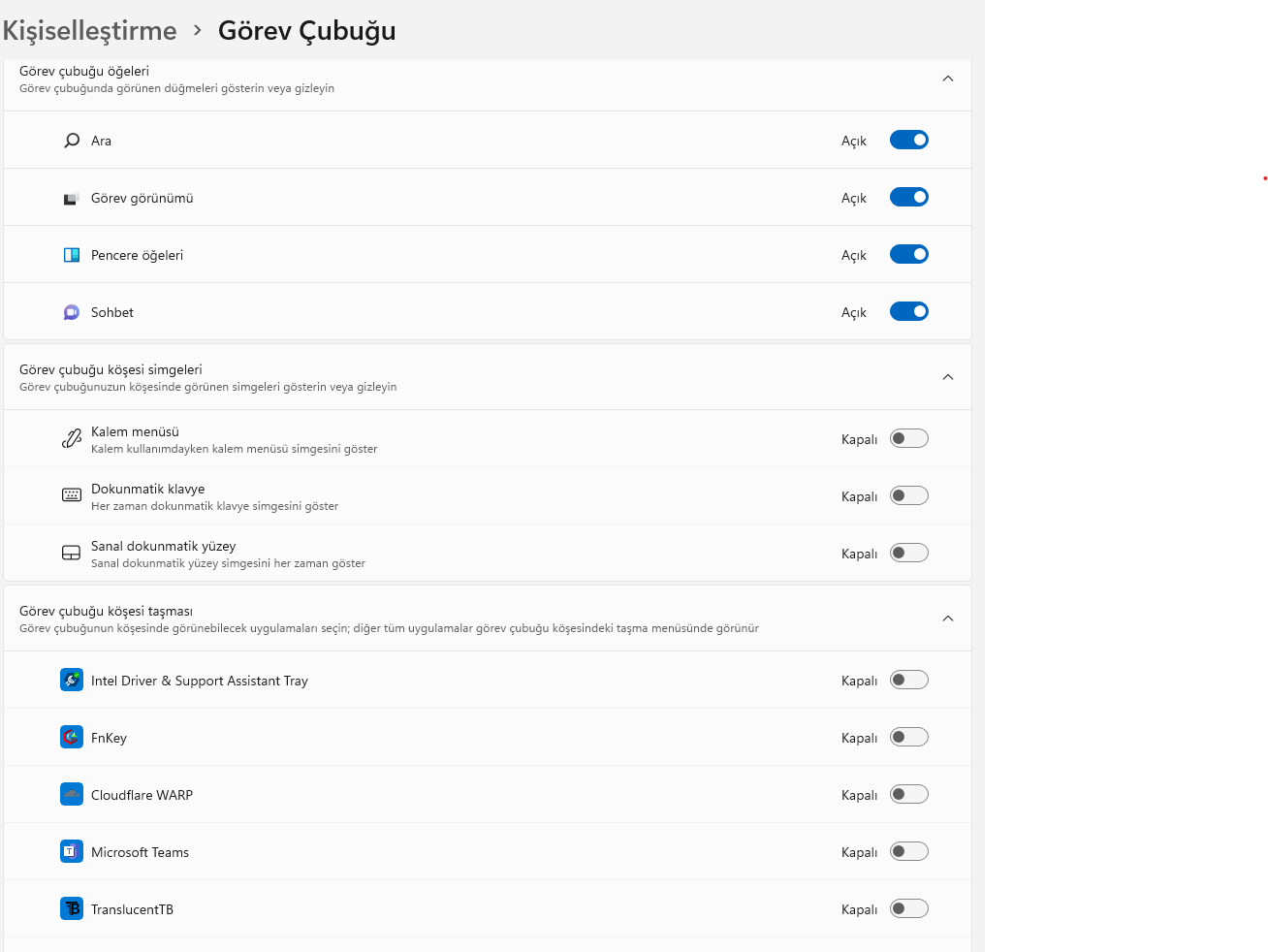The image size is (1268, 952).
Task: Disable the Sohbet toggle
Action: coord(909,312)
